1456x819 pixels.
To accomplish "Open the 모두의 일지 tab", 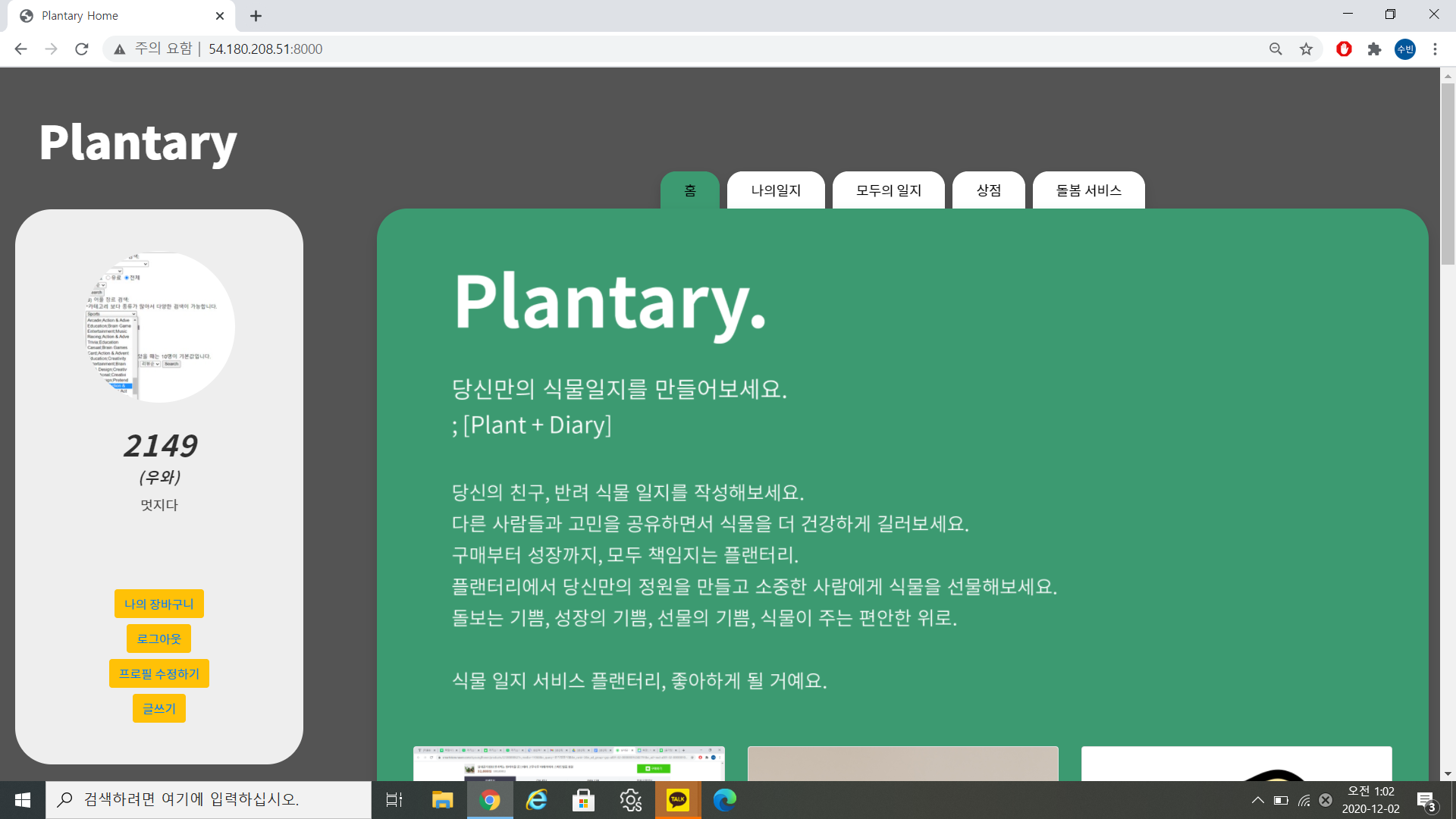I will tap(888, 190).
